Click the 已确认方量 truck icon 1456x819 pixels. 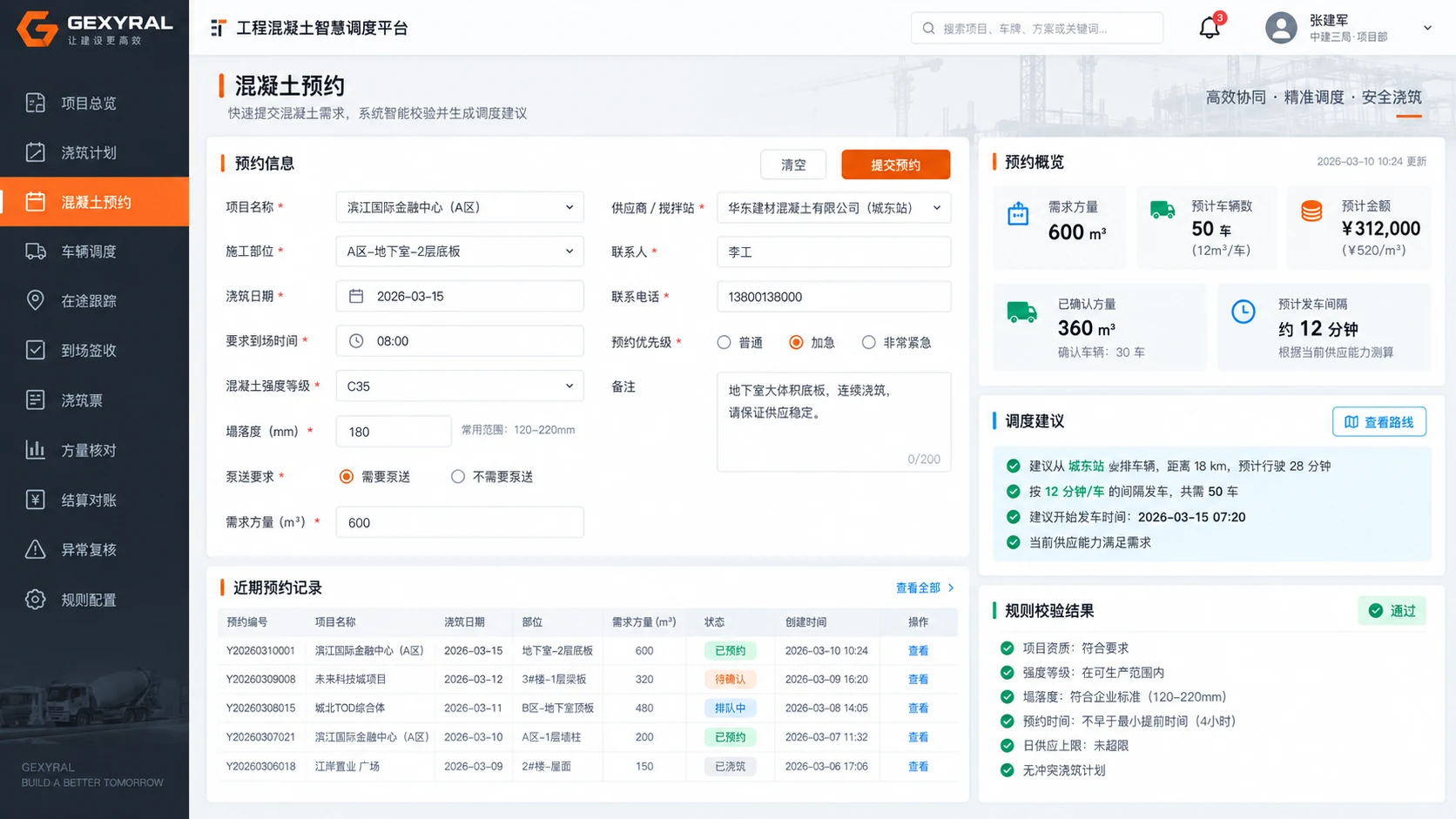[x=1021, y=312]
